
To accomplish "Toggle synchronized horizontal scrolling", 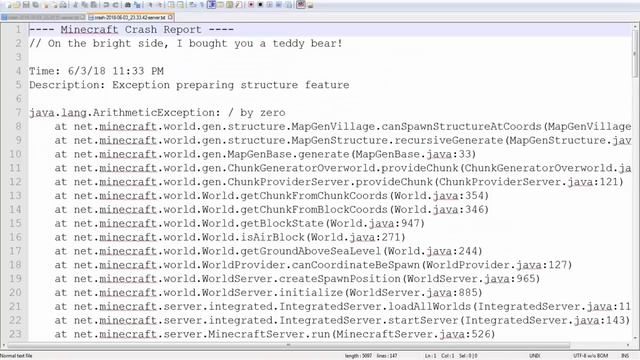I will click(180, 5).
